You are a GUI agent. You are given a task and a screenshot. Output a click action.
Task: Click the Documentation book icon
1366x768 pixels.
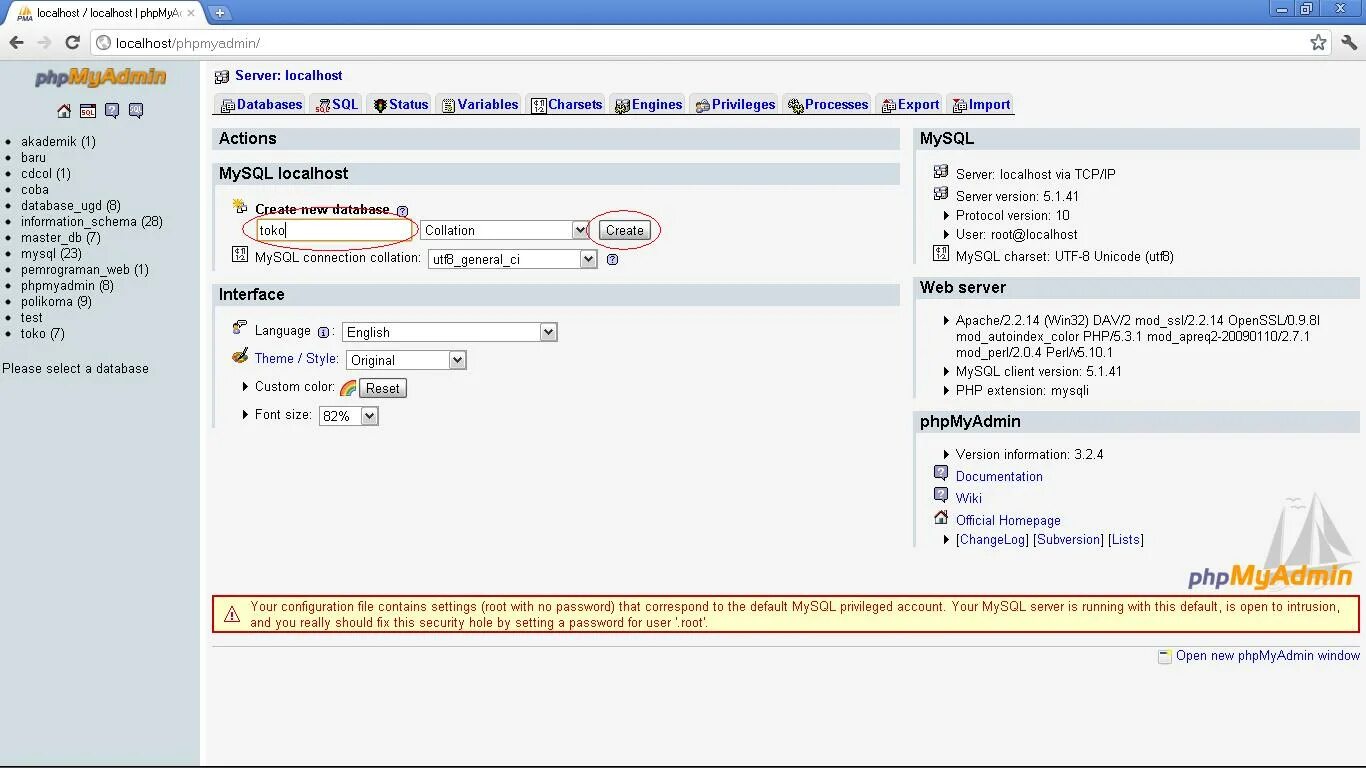[941, 473]
